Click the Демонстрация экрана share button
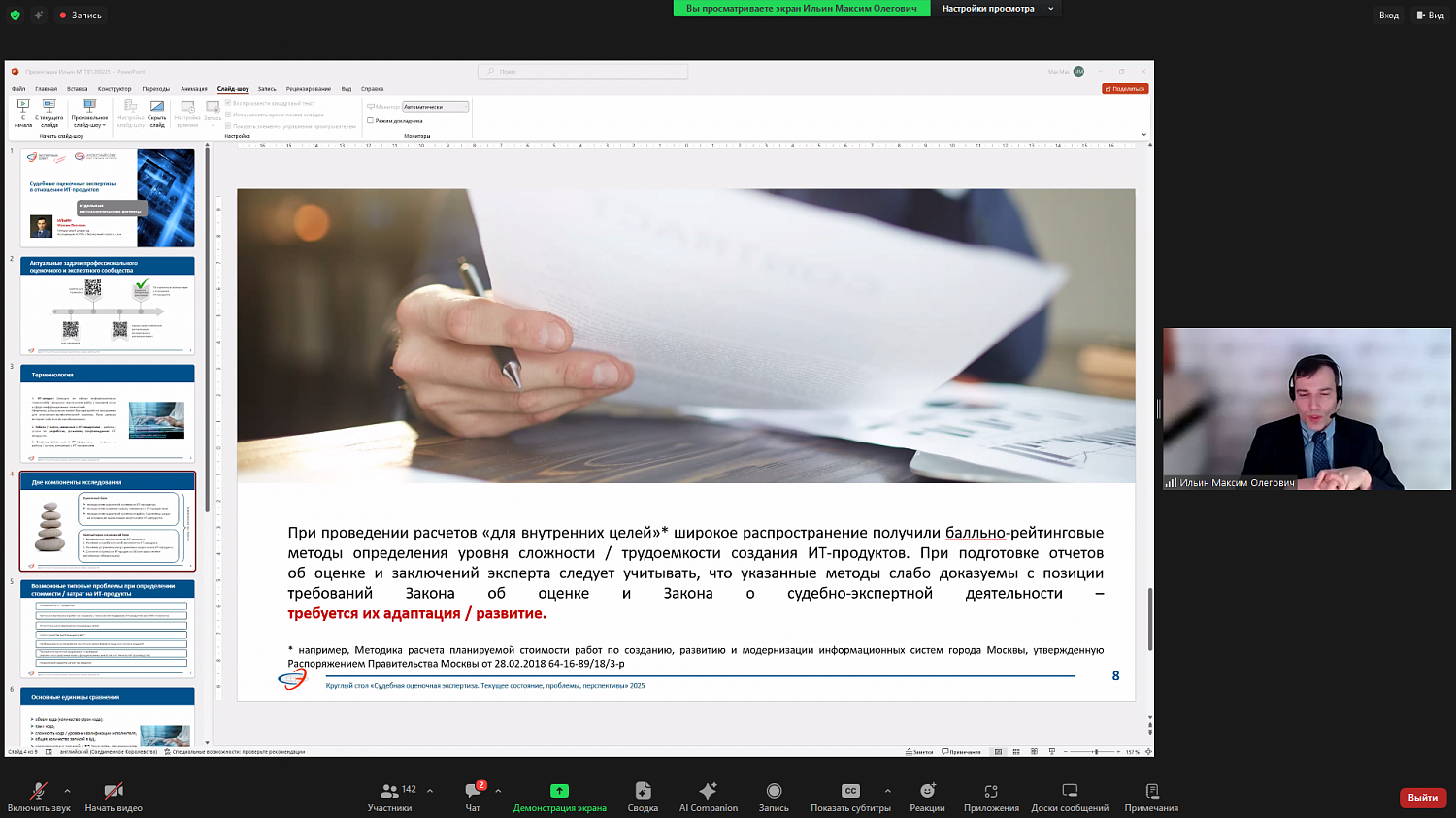The height and width of the screenshot is (818, 1456). 559,797
